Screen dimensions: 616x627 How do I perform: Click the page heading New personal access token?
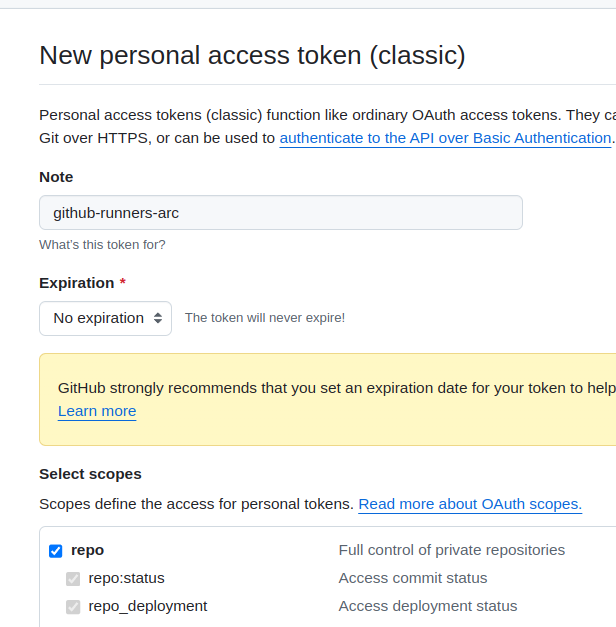pos(252,55)
